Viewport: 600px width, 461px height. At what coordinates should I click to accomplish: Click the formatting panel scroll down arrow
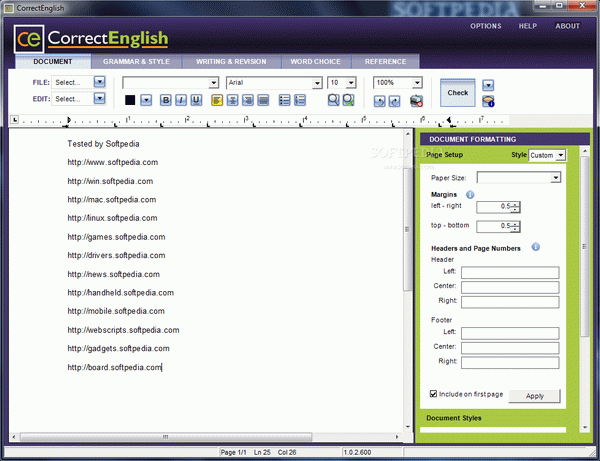coord(585,427)
